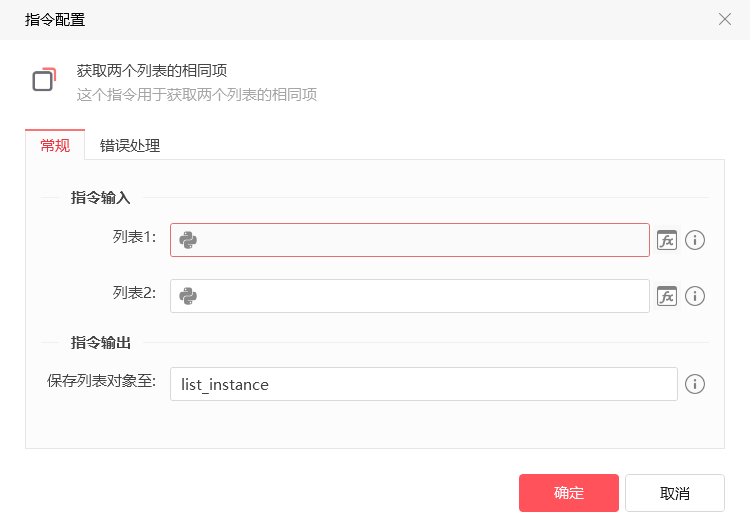
Task: Confirm with the 确定 button
Action: (x=569, y=493)
